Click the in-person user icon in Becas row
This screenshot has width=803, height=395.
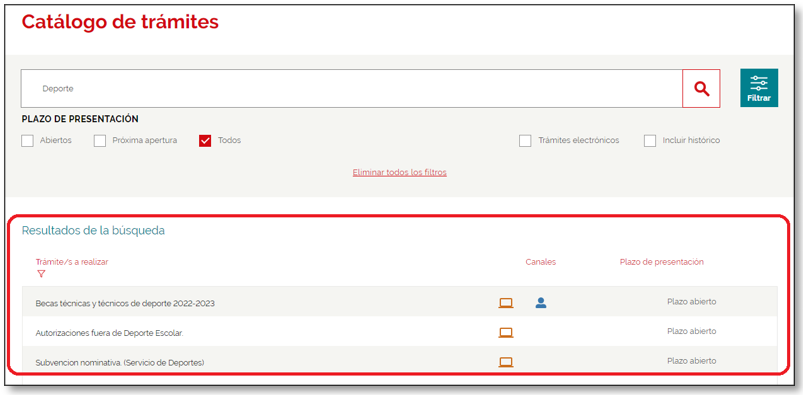pyautogui.click(x=541, y=303)
